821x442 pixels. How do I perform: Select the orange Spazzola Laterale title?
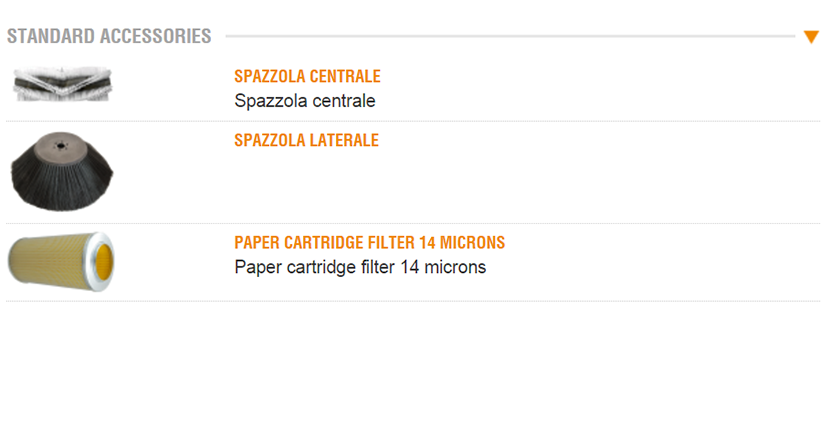pos(306,140)
